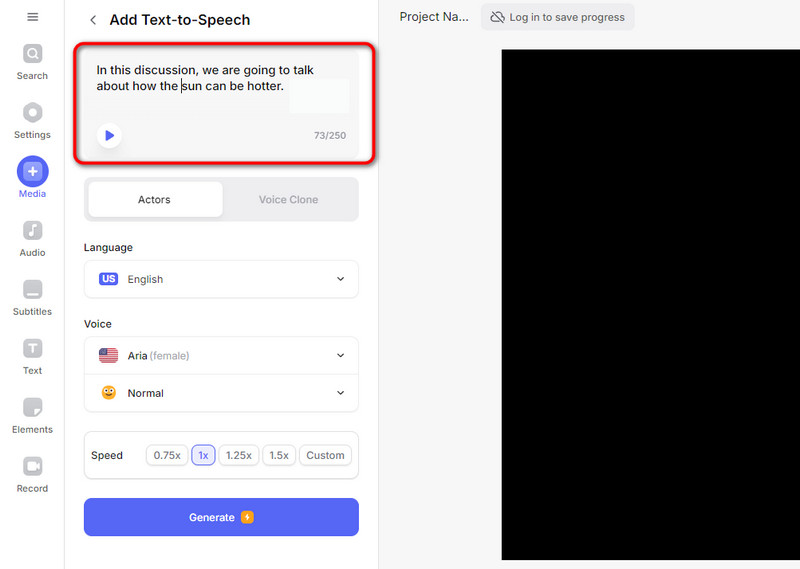
Task: Click the back arrow beside Add Text-to-Speech
Action: point(93,20)
